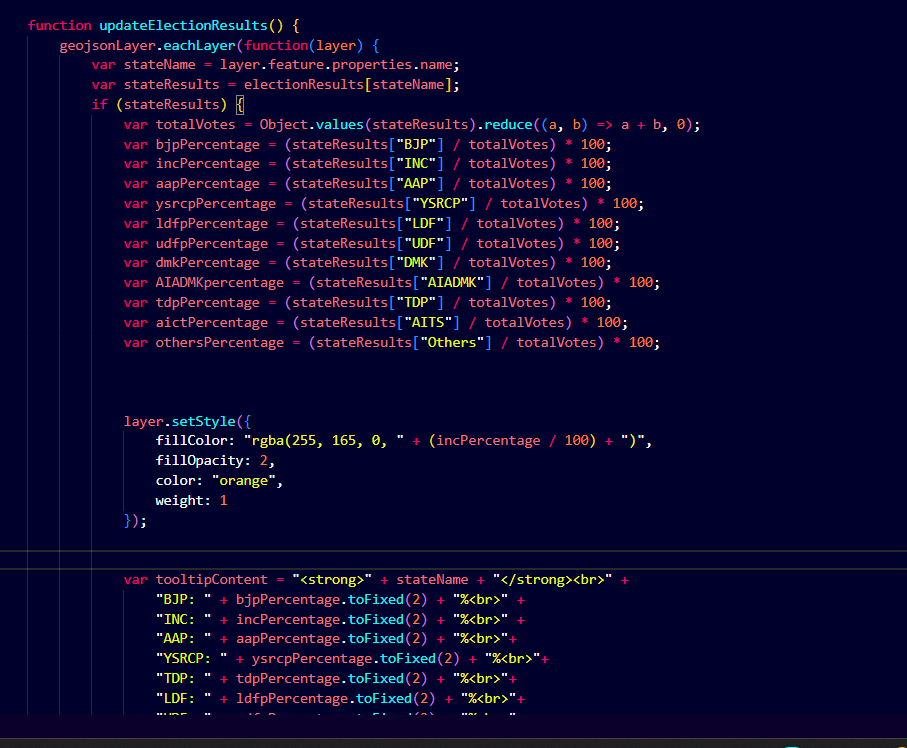Screen dimensions: 907x748
Task: Click the "YSRCP" key in stateResults
Action: point(440,204)
